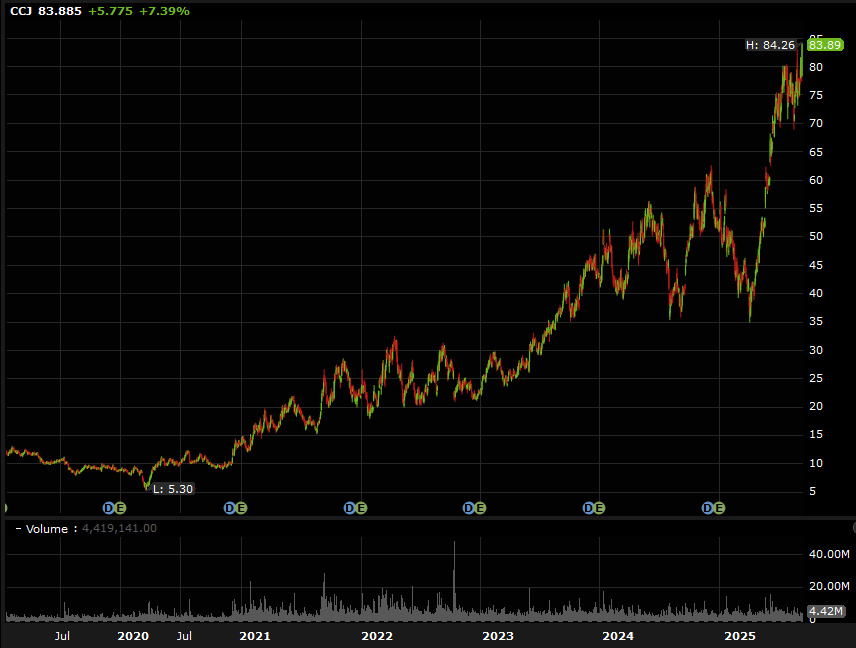Click the +5.775 price change value
856x648 pixels.
coord(110,11)
